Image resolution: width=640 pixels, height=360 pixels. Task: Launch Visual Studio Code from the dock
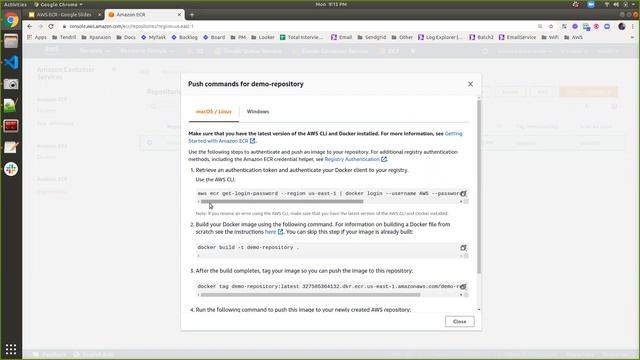pyautogui.click(x=11, y=62)
